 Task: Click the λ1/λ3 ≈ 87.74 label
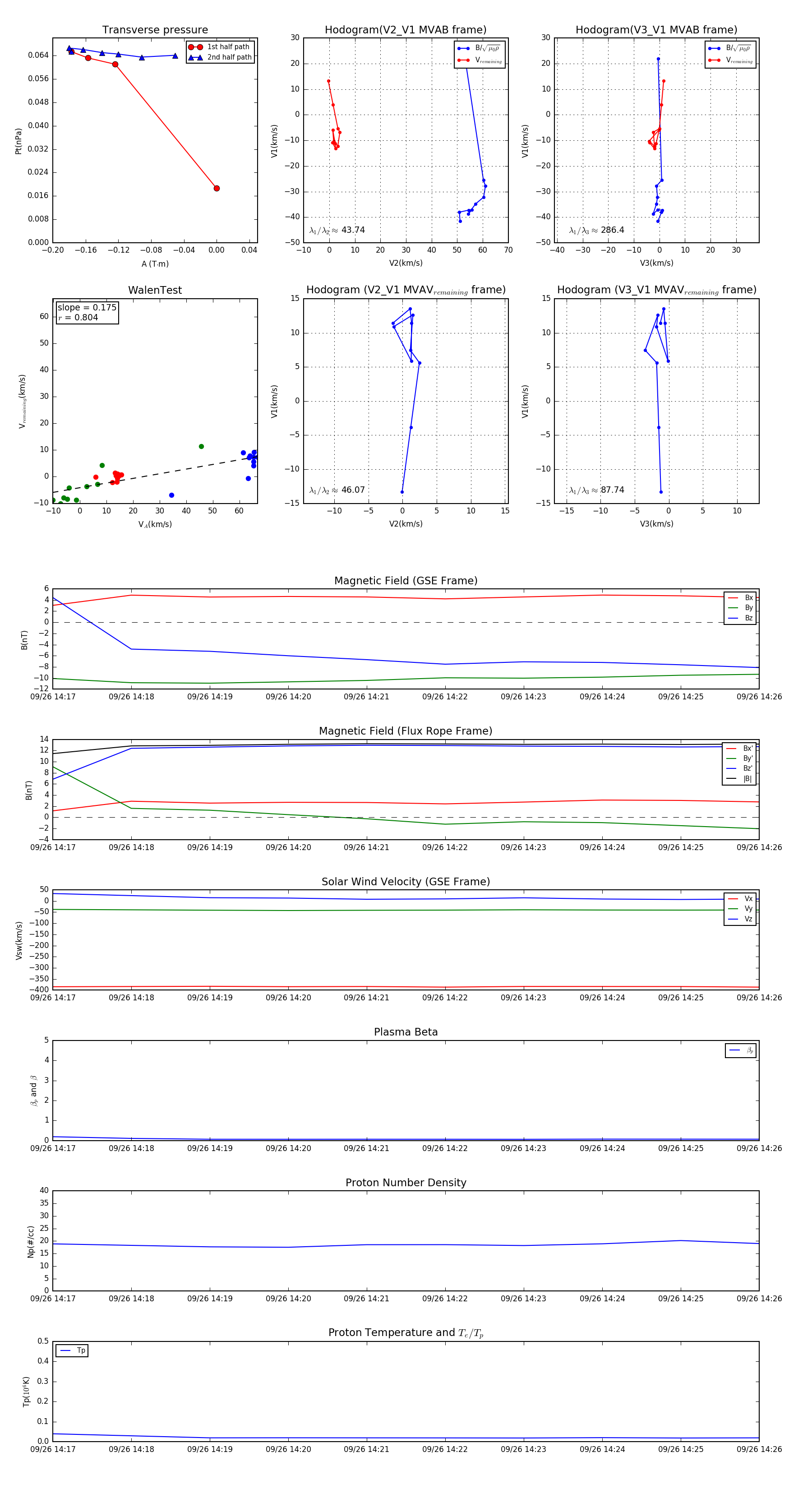[x=596, y=490]
